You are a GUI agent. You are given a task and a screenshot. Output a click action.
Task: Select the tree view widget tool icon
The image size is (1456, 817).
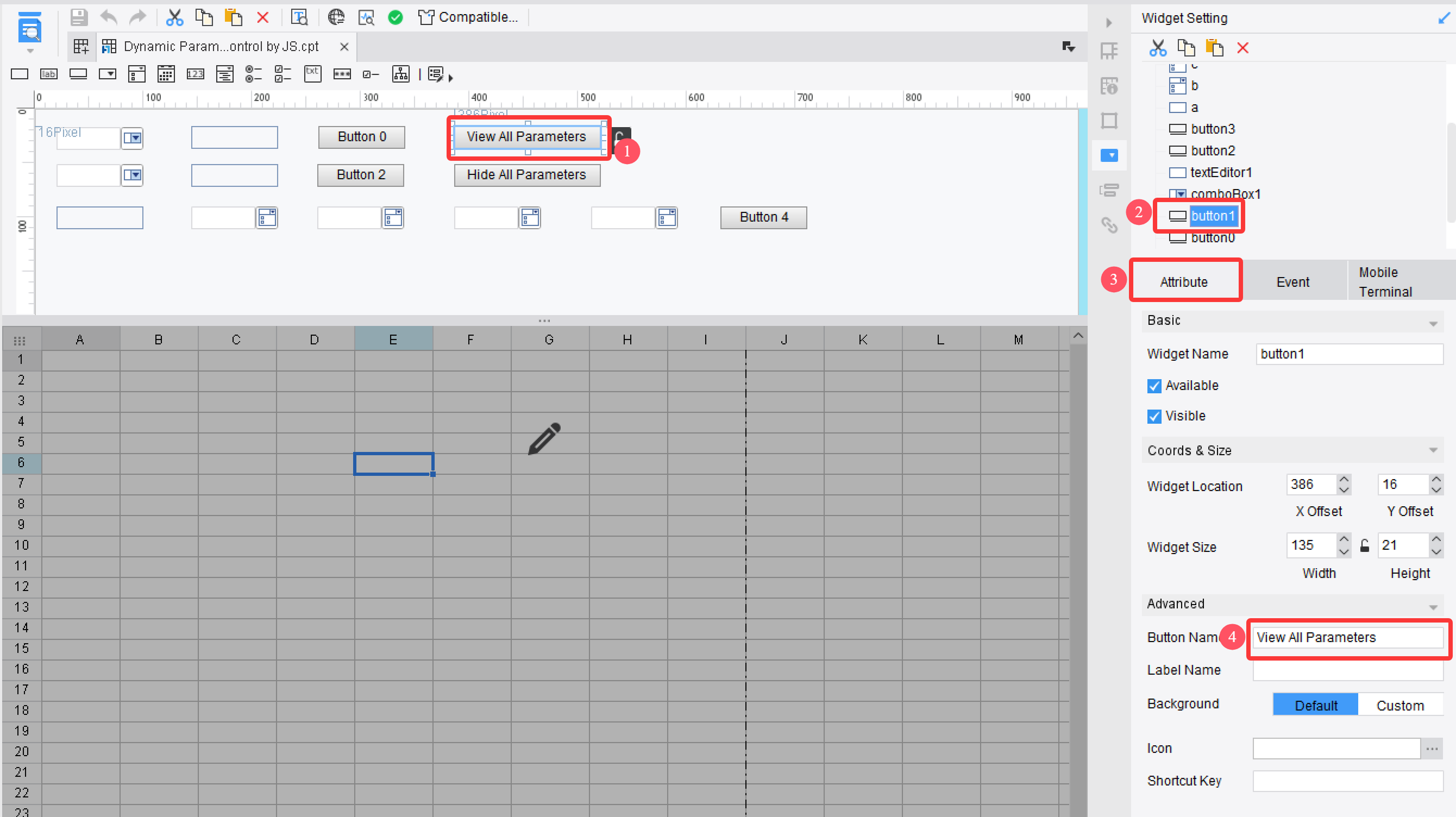pyautogui.click(x=401, y=74)
